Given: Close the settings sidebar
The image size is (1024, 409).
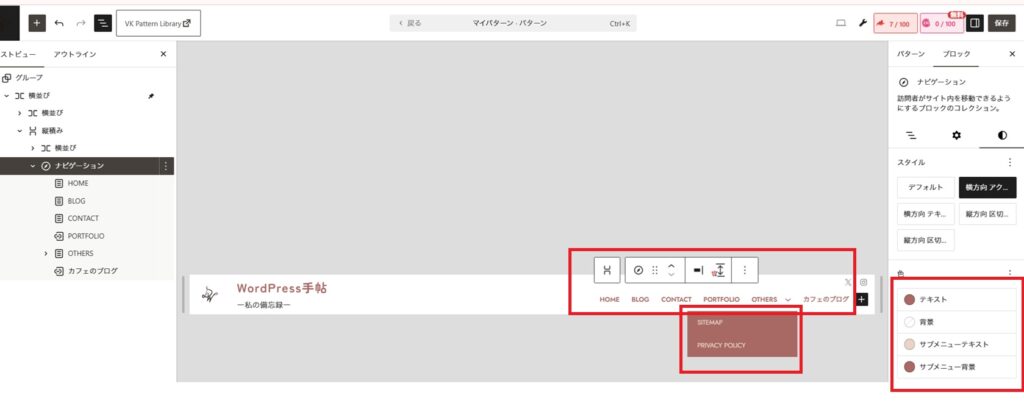Looking at the screenshot, I should point(1012,54).
